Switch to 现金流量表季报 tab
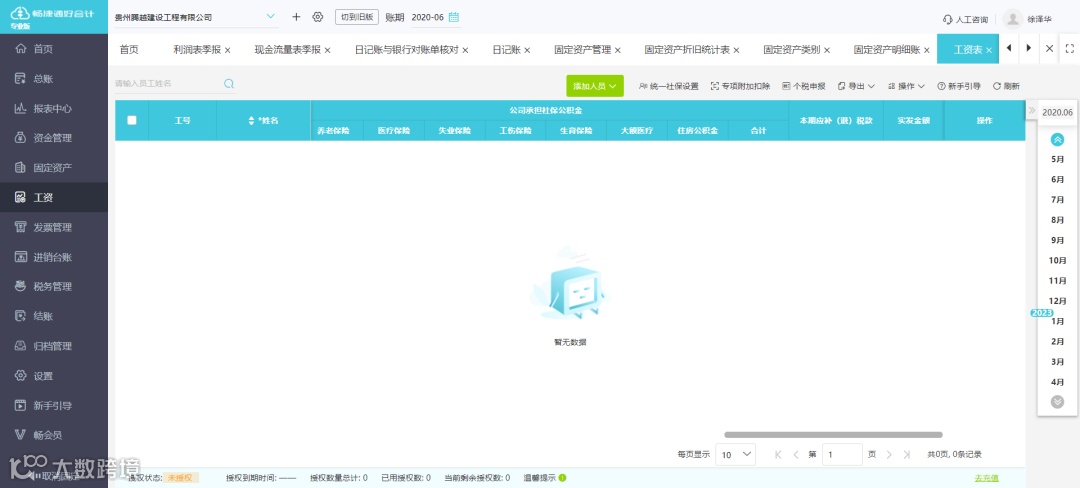This screenshot has height=488, width=1080. 287,50
